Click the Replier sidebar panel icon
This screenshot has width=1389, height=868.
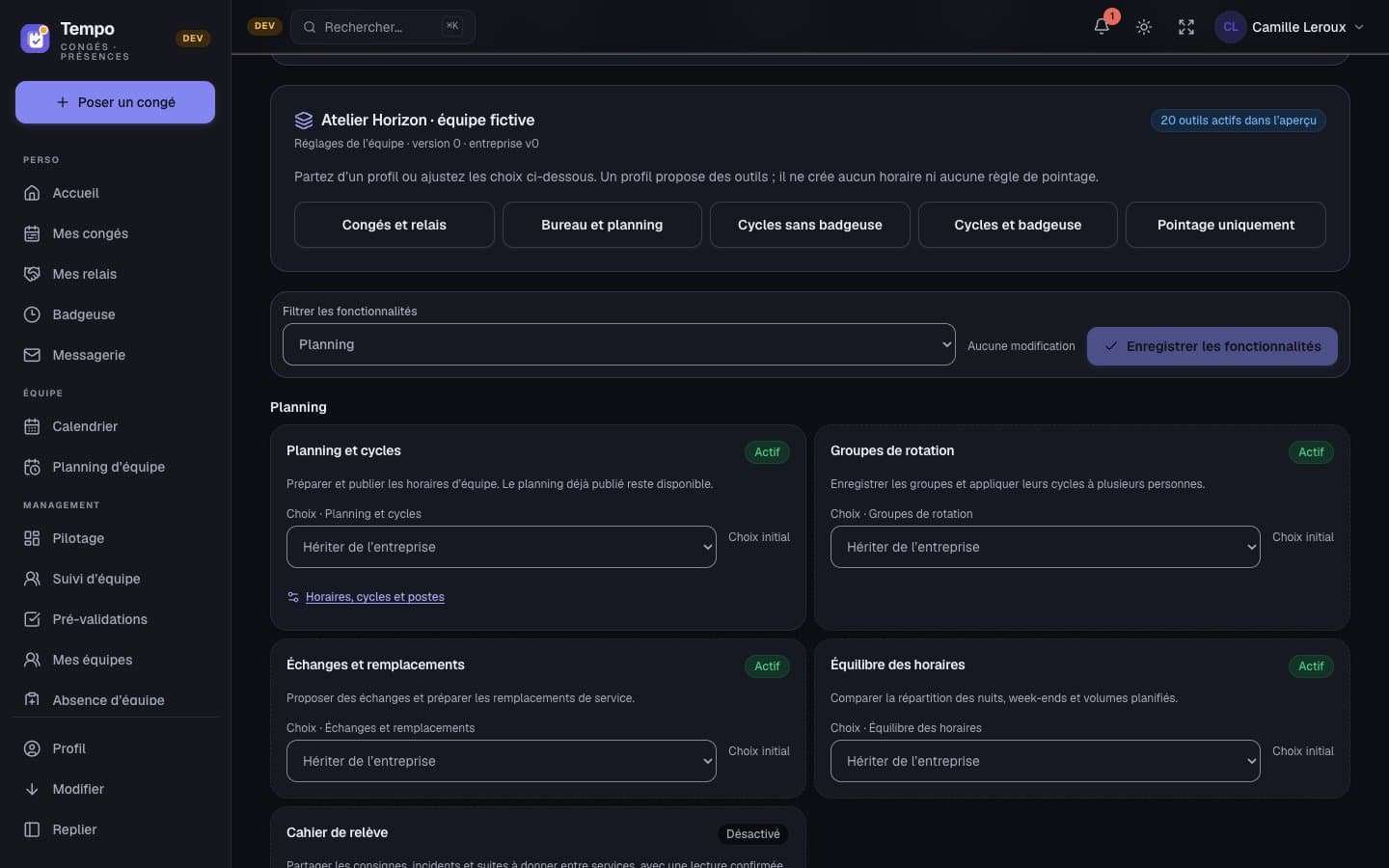pos(32,829)
